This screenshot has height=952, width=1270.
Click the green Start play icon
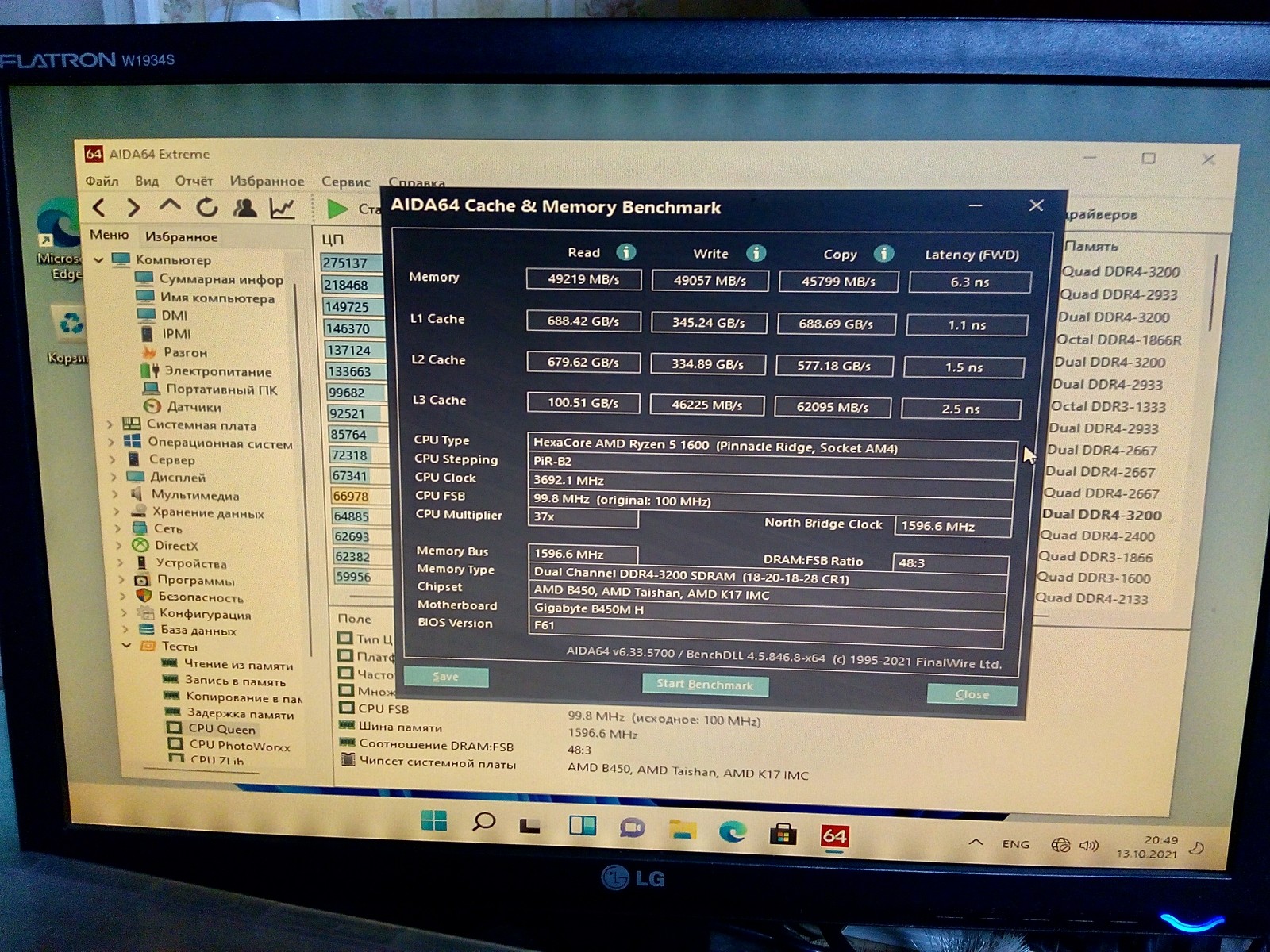click(x=337, y=209)
